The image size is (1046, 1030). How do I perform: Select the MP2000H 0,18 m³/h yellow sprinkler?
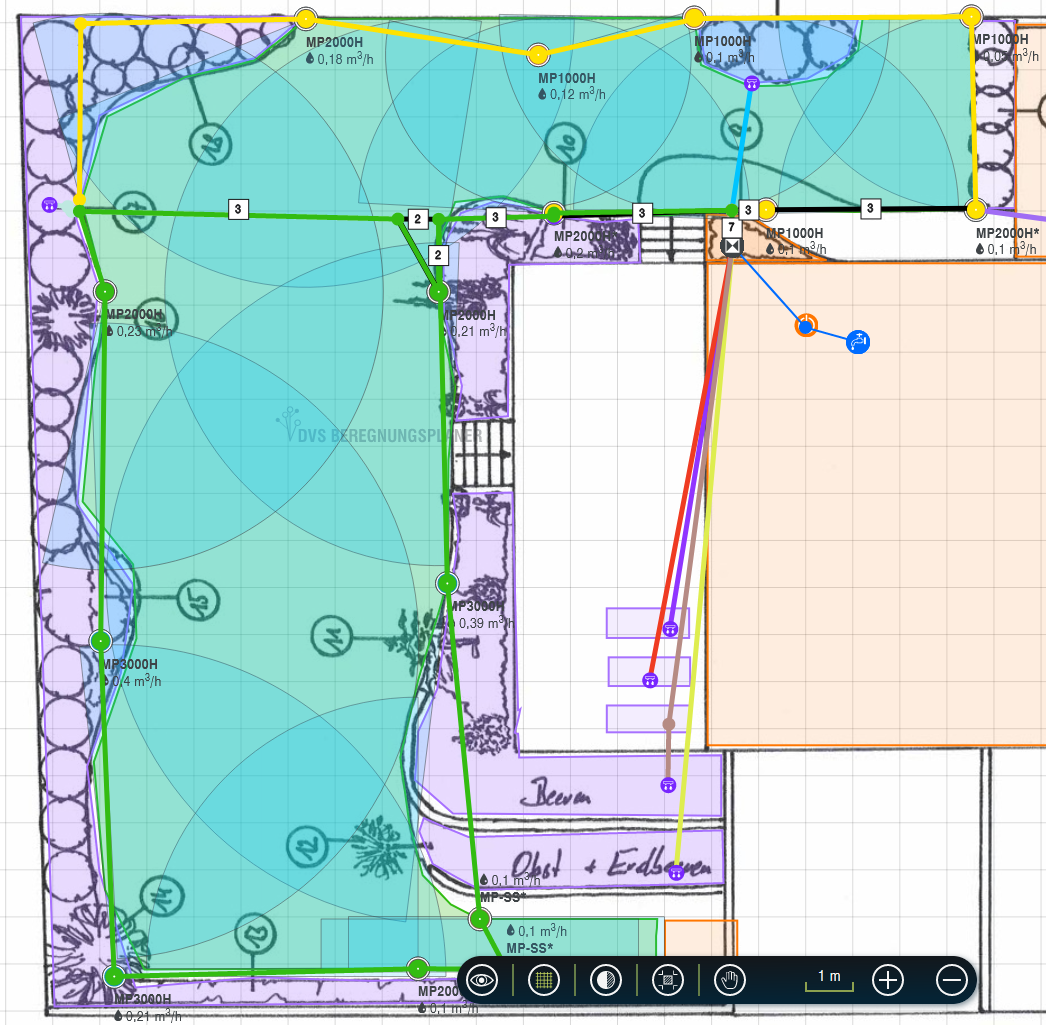point(306,19)
